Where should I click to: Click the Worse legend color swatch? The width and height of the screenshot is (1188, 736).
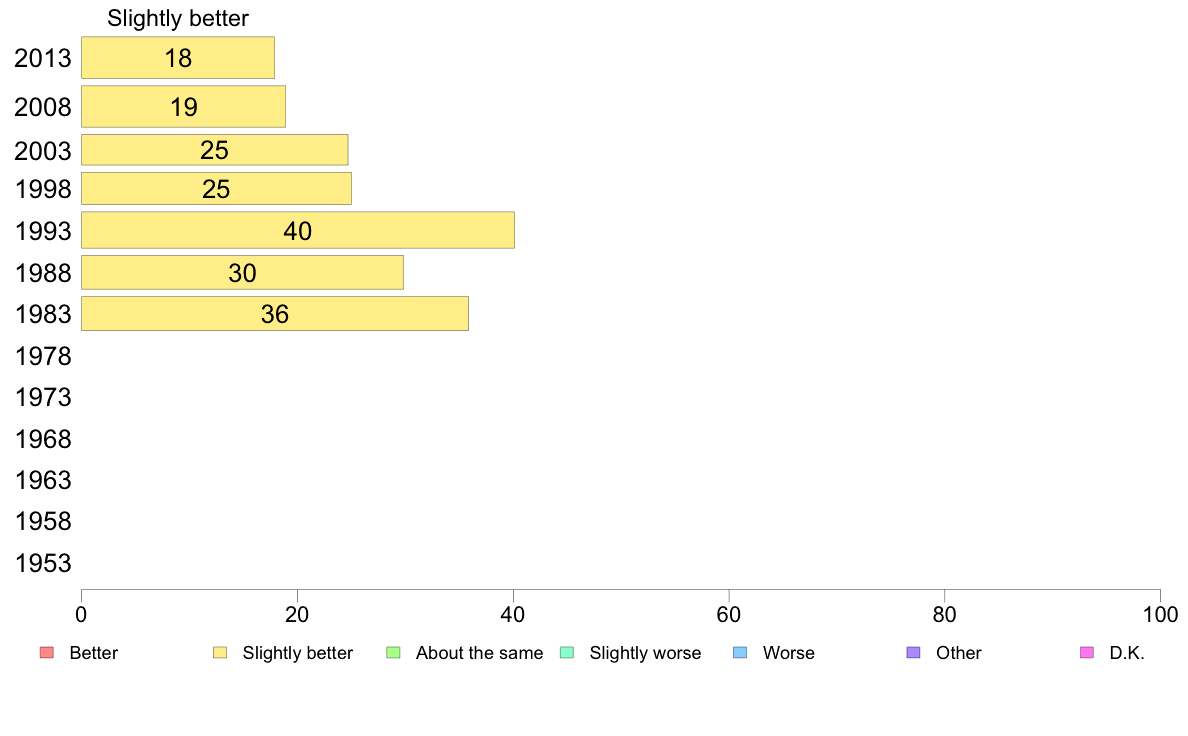click(x=740, y=653)
